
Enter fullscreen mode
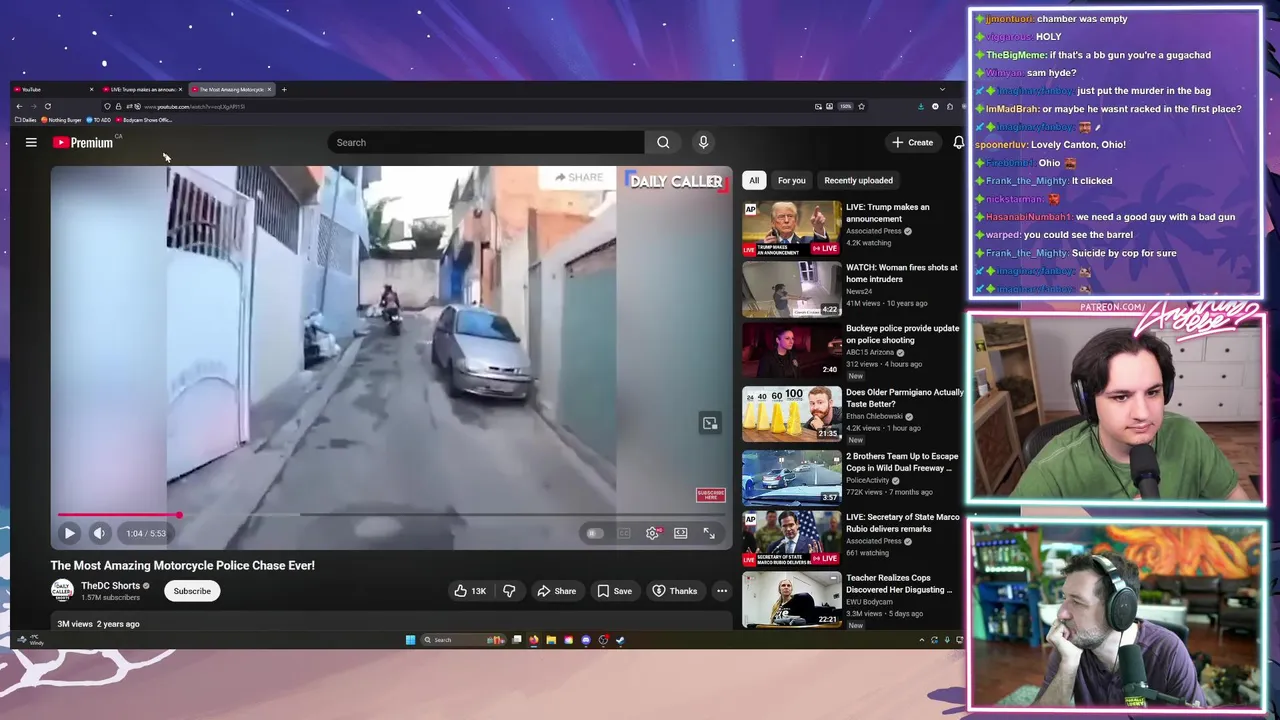709,533
